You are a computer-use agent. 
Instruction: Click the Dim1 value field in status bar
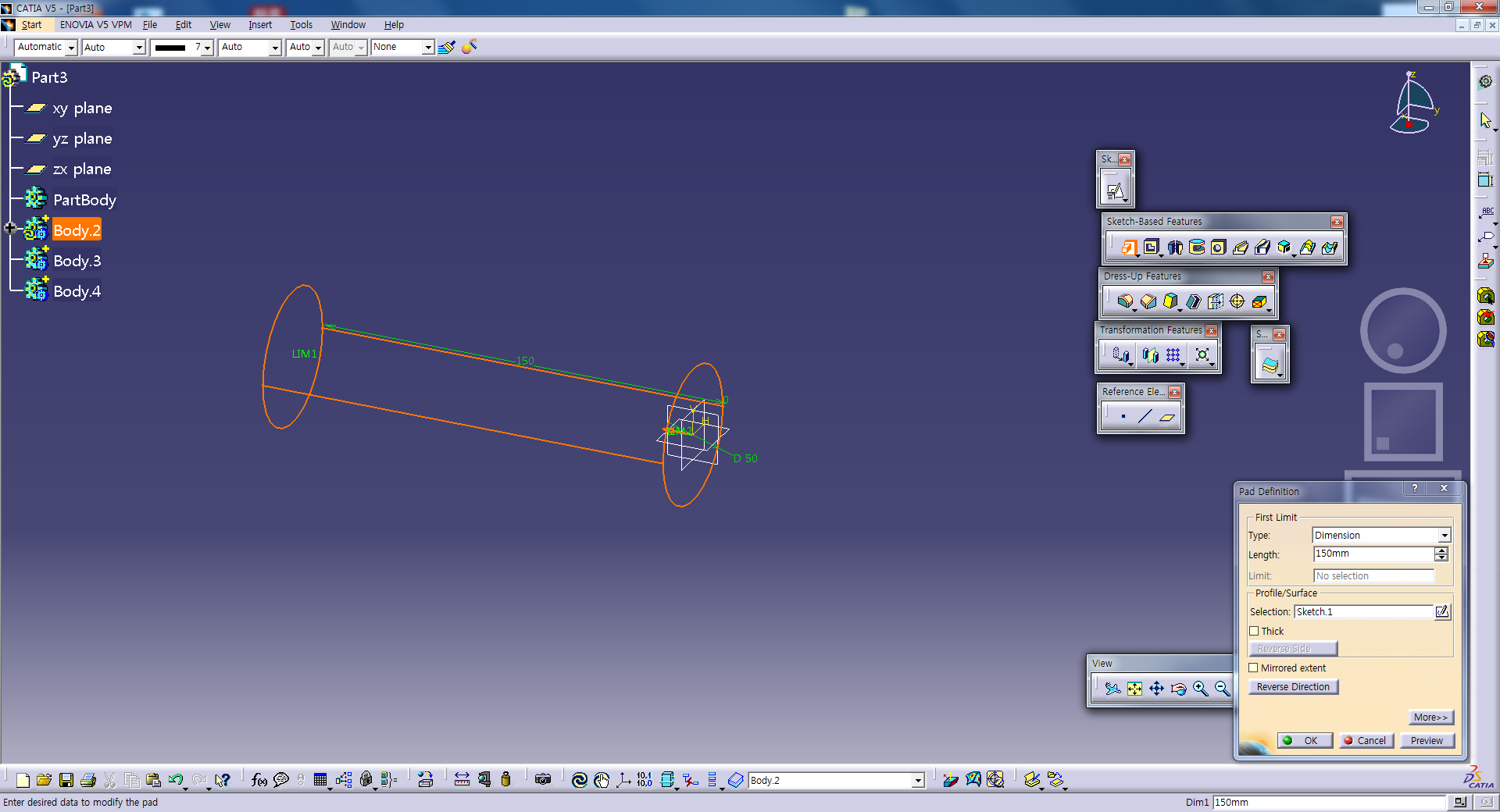(x=1330, y=802)
